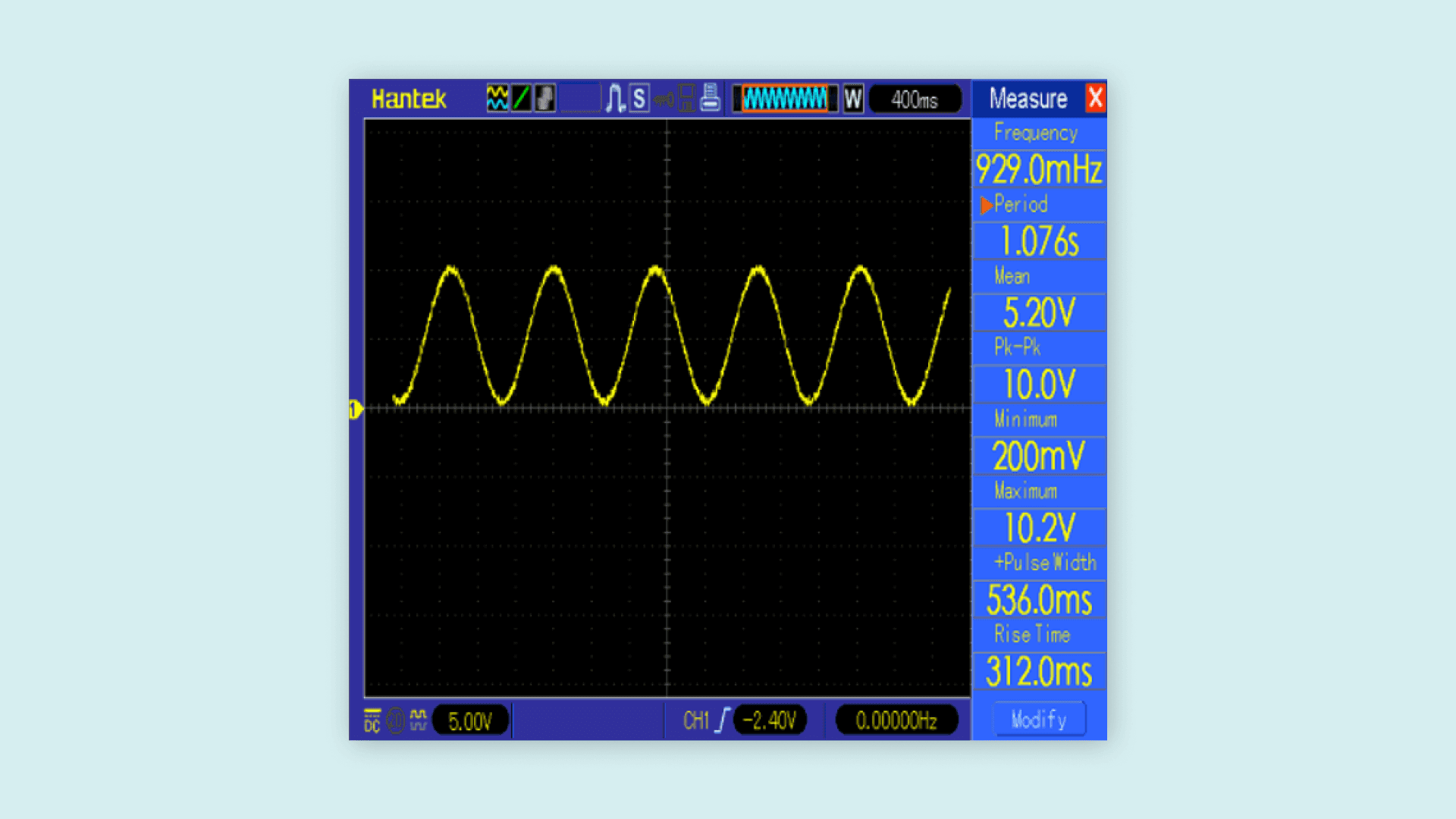The width and height of the screenshot is (1456, 819).
Task: Open the 400ms timebase setting
Action: (915, 99)
